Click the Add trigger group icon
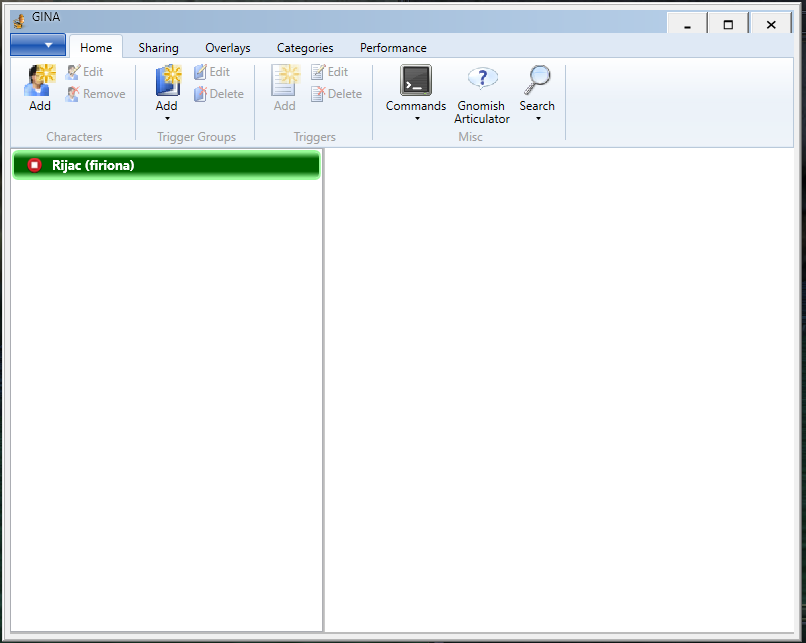Viewport: 806px width, 643px height. click(x=168, y=81)
